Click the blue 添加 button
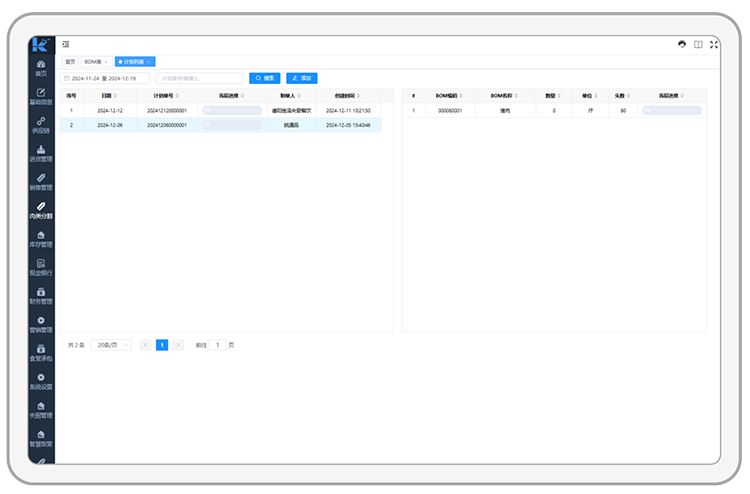The width and height of the screenshot is (750, 494). [302, 78]
